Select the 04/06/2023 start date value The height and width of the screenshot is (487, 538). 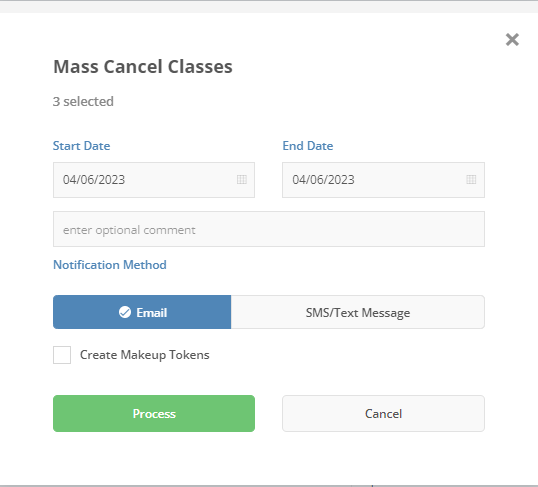[94, 180]
